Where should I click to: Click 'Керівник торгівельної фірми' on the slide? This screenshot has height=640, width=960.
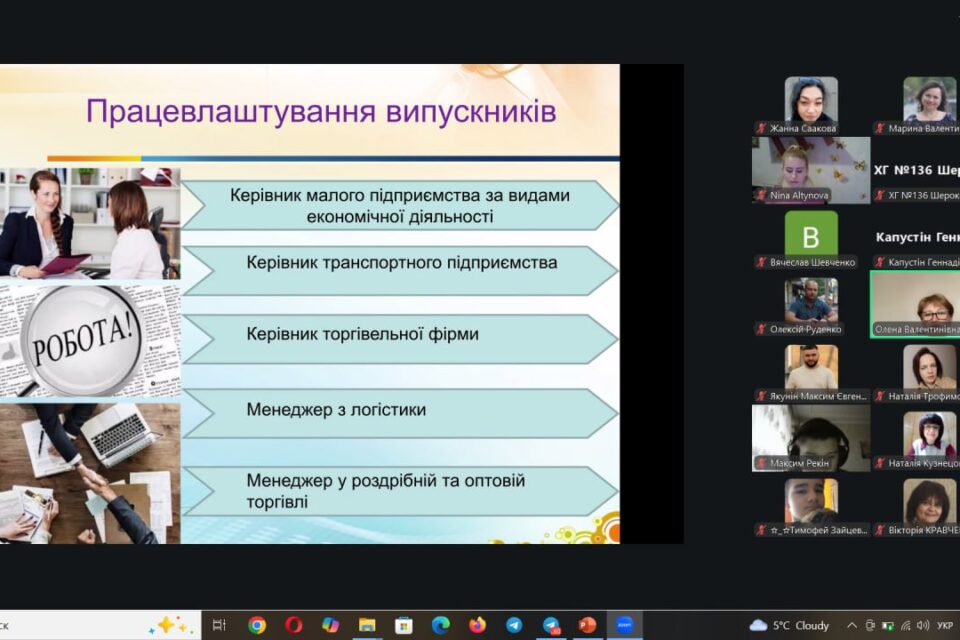pos(362,334)
